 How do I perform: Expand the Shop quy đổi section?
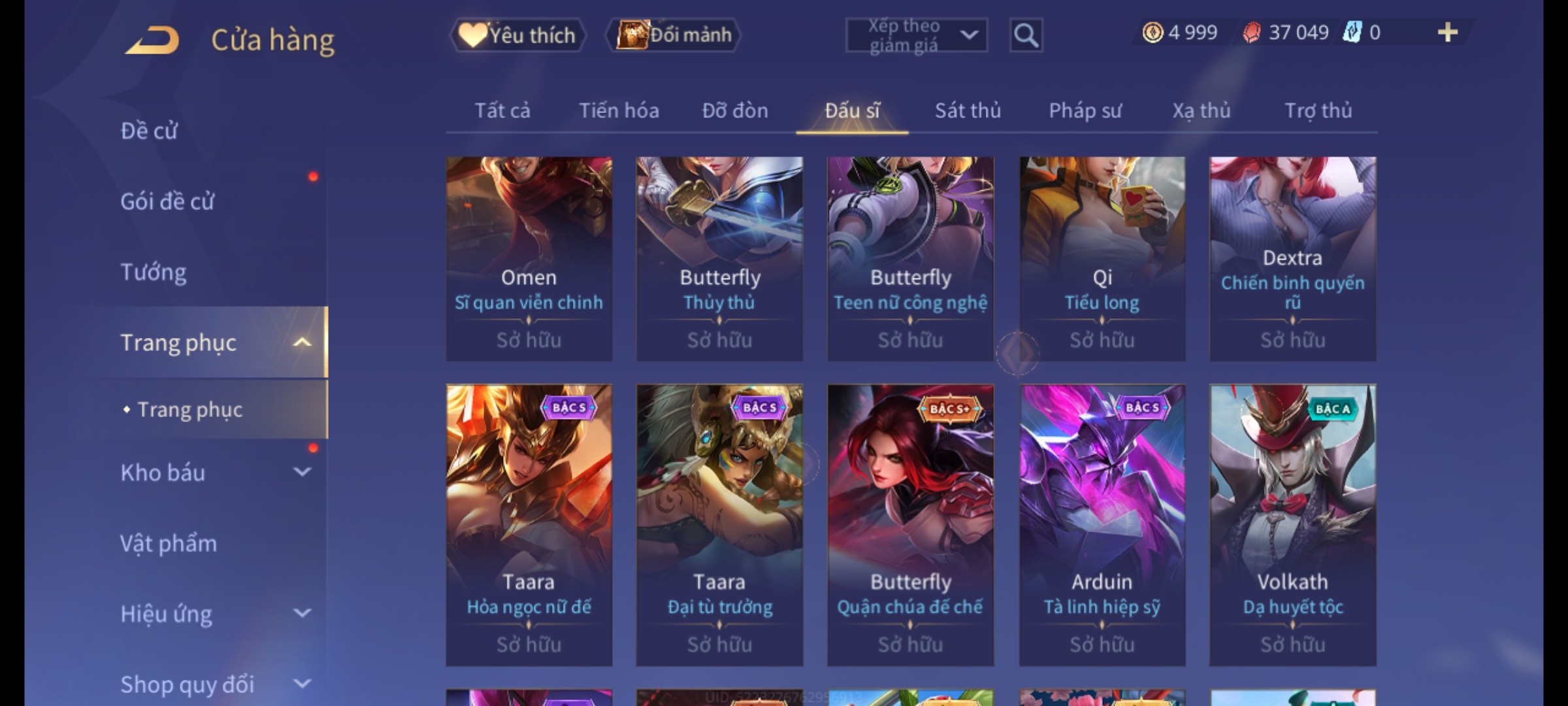pos(302,684)
